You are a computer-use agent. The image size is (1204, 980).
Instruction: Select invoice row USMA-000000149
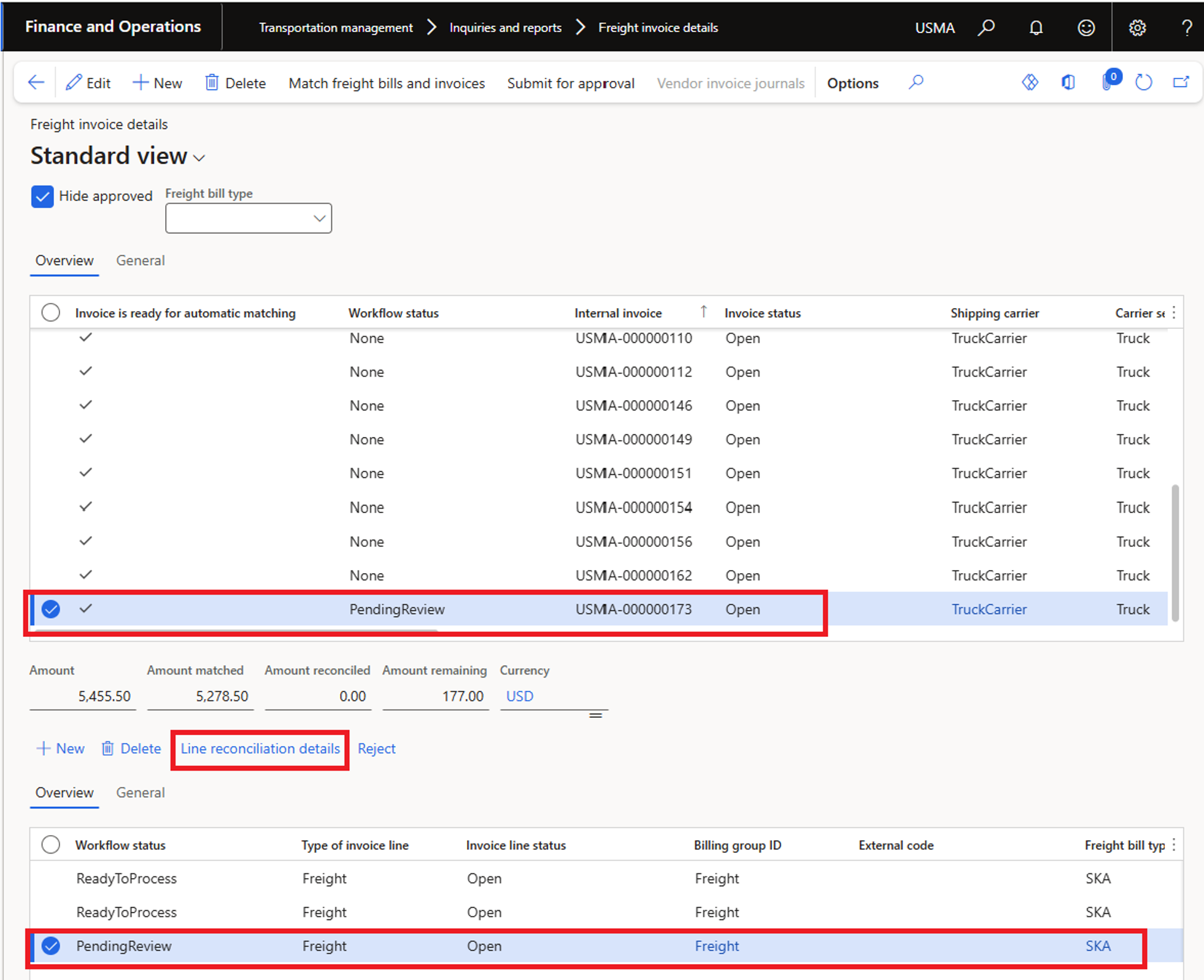coord(599,439)
